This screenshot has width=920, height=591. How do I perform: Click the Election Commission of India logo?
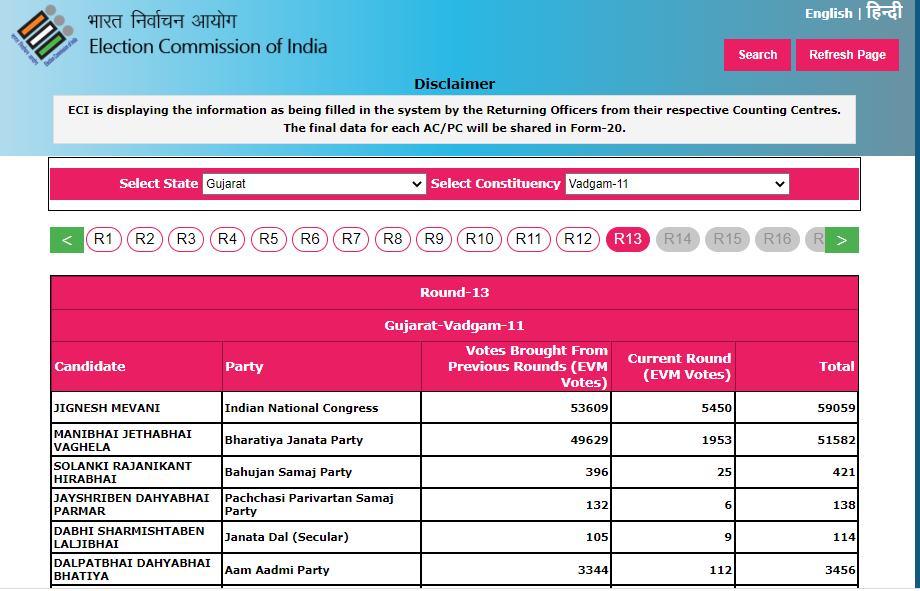pyautogui.click(x=43, y=35)
